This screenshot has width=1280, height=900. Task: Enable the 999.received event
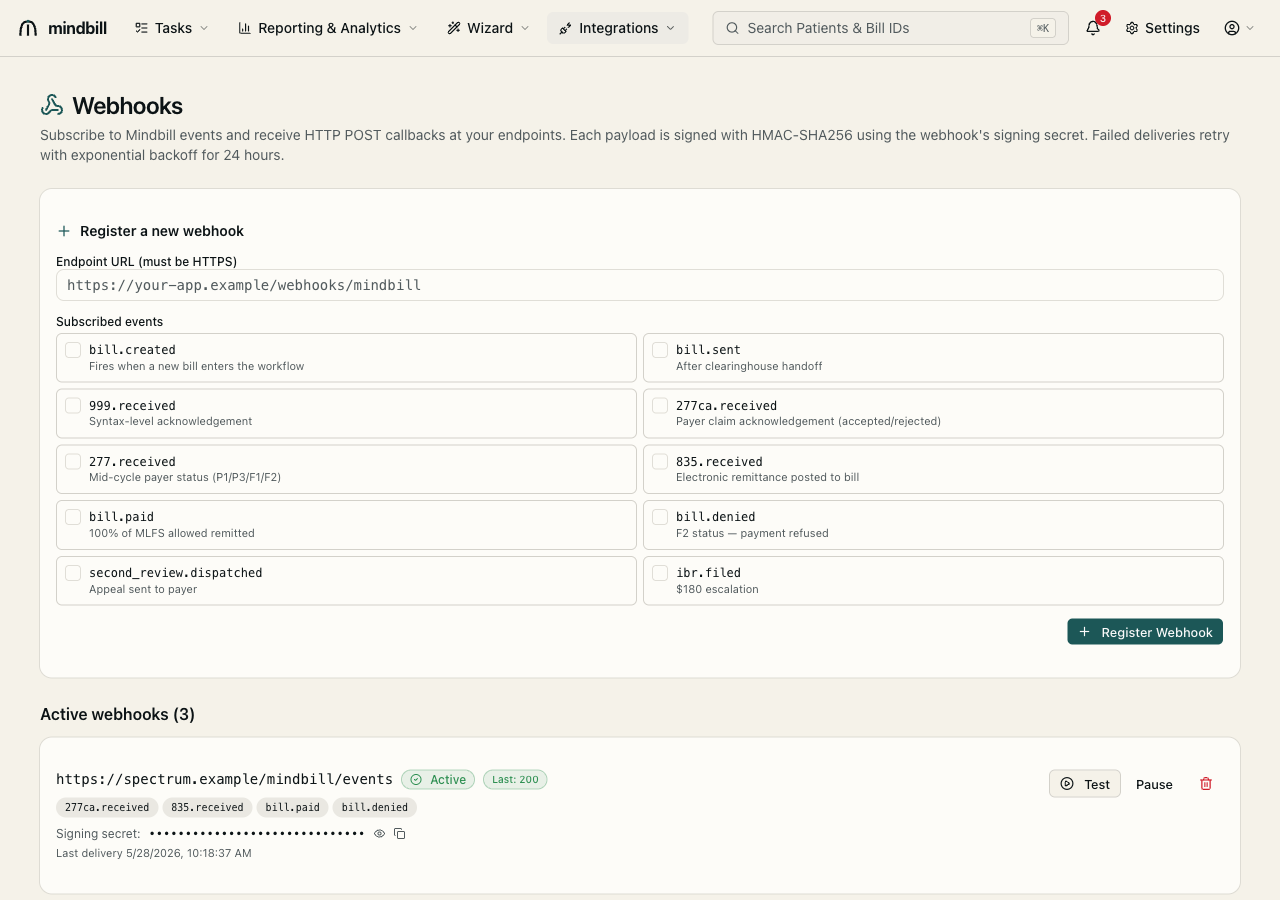click(73, 406)
